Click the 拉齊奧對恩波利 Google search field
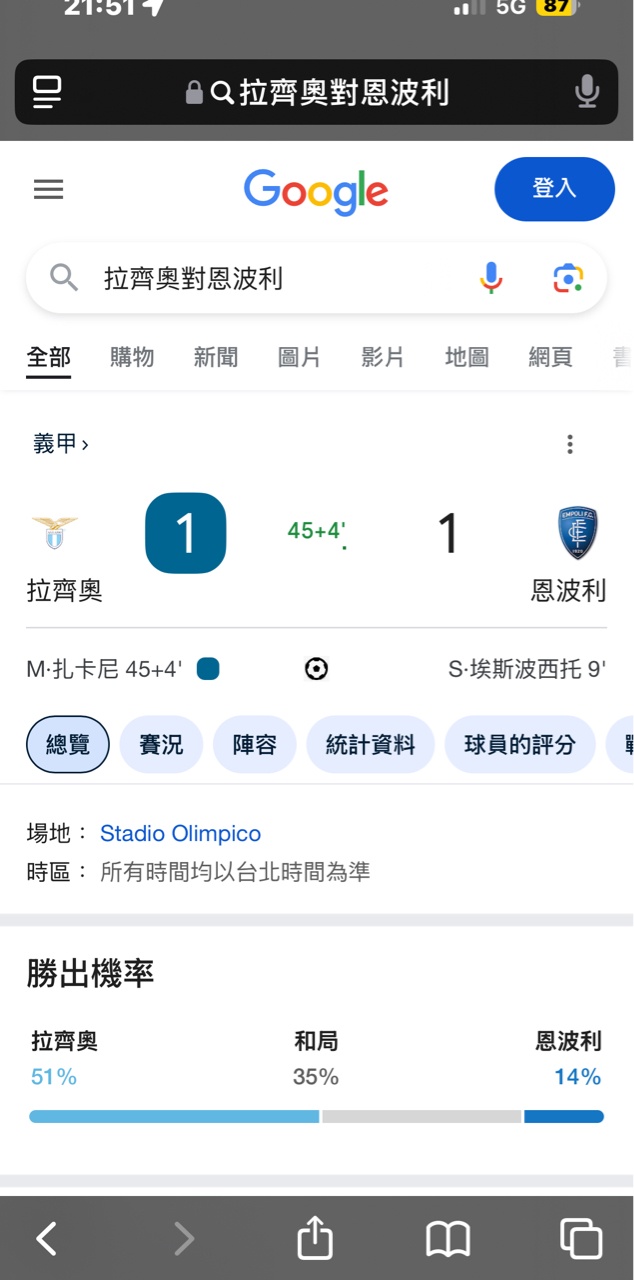 coord(270,278)
